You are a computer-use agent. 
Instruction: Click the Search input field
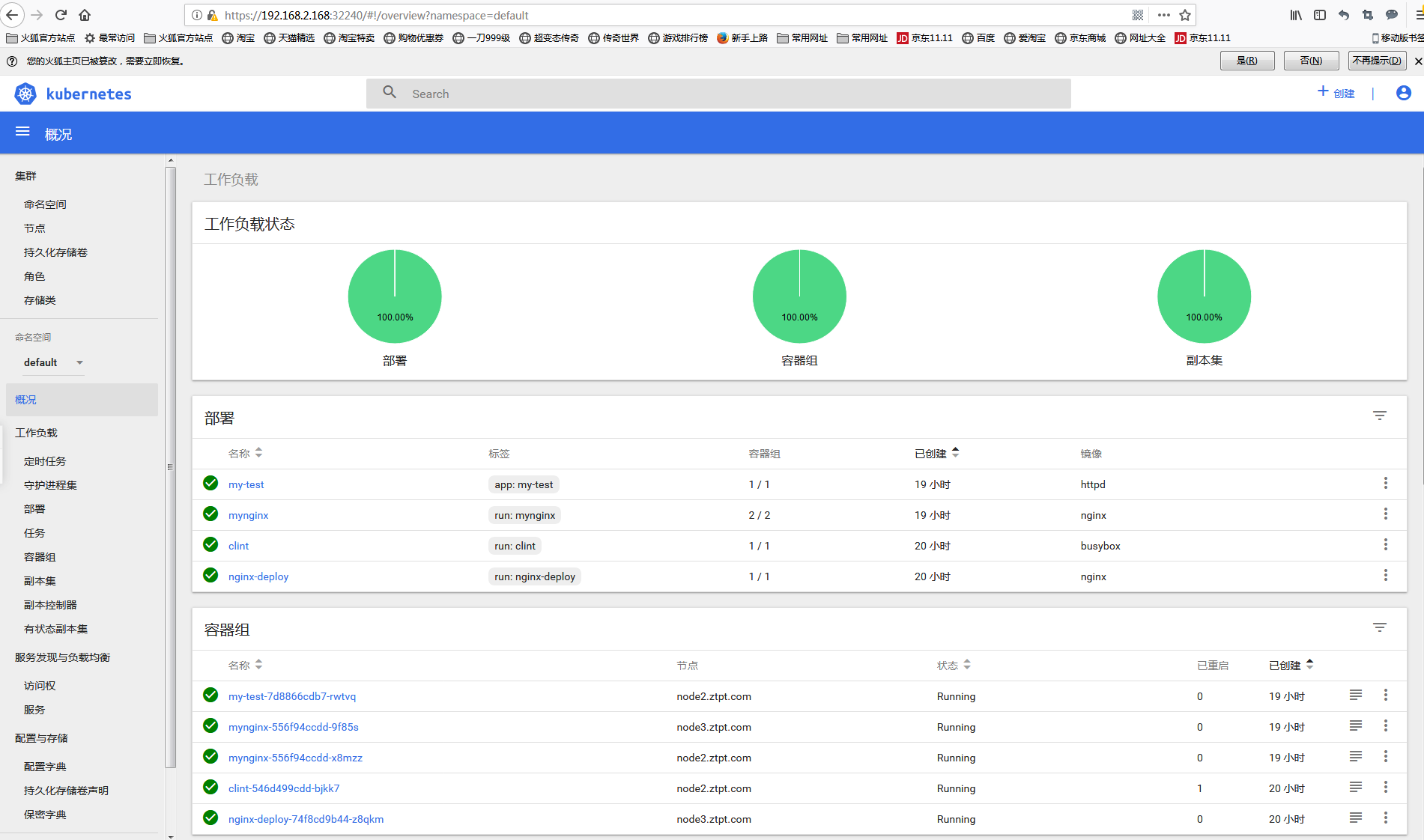(718, 94)
